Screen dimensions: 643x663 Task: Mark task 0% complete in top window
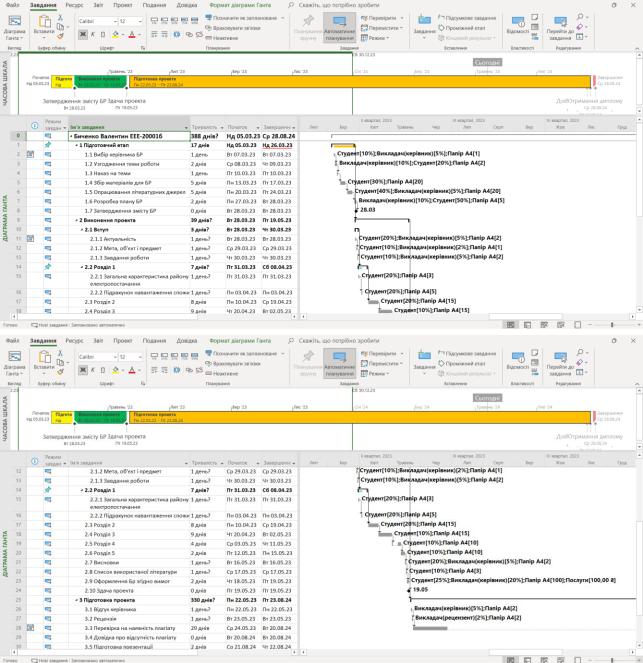coord(154,20)
